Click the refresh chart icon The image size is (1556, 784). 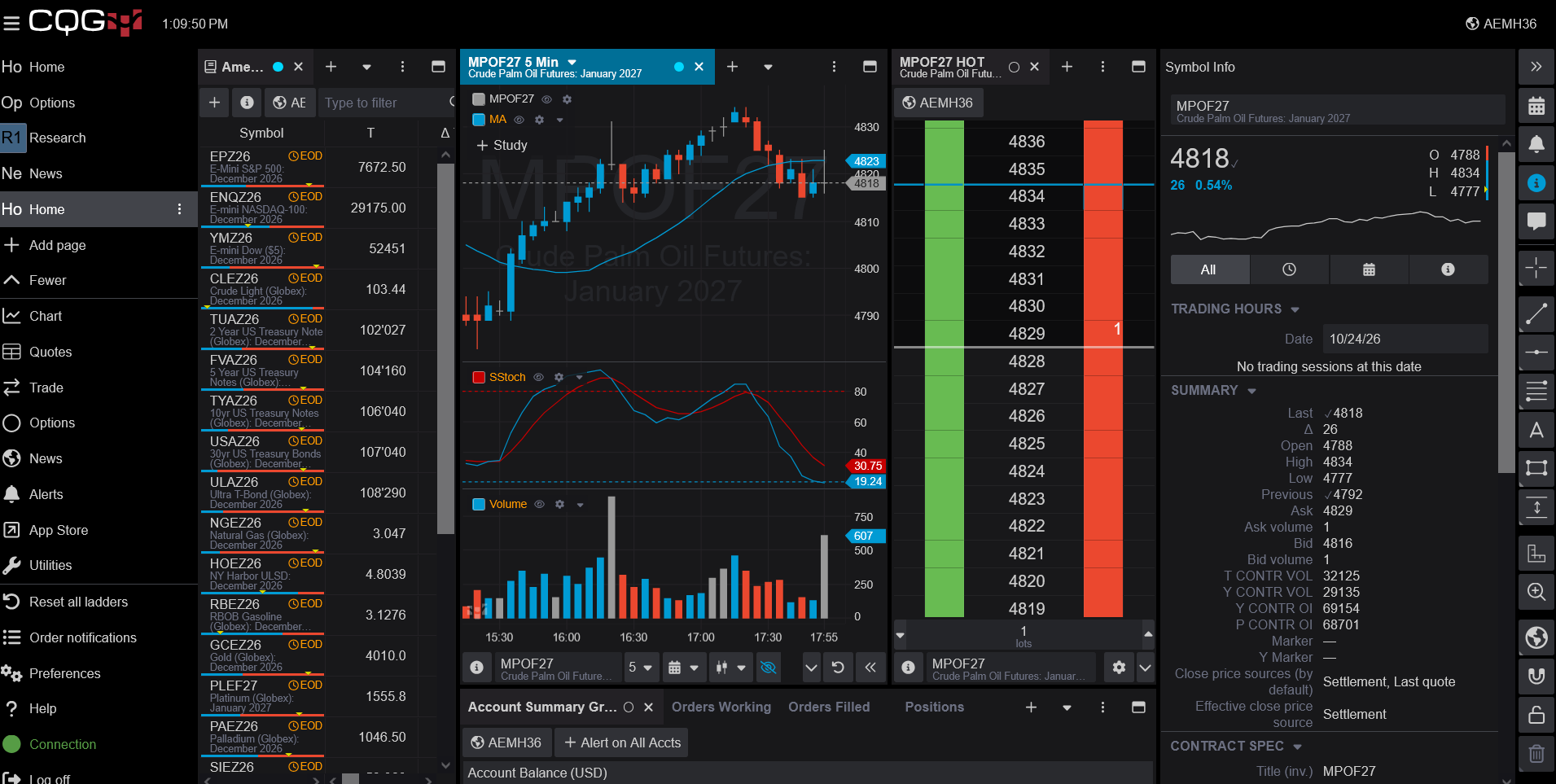pyautogui.click(x=838, y=668)
